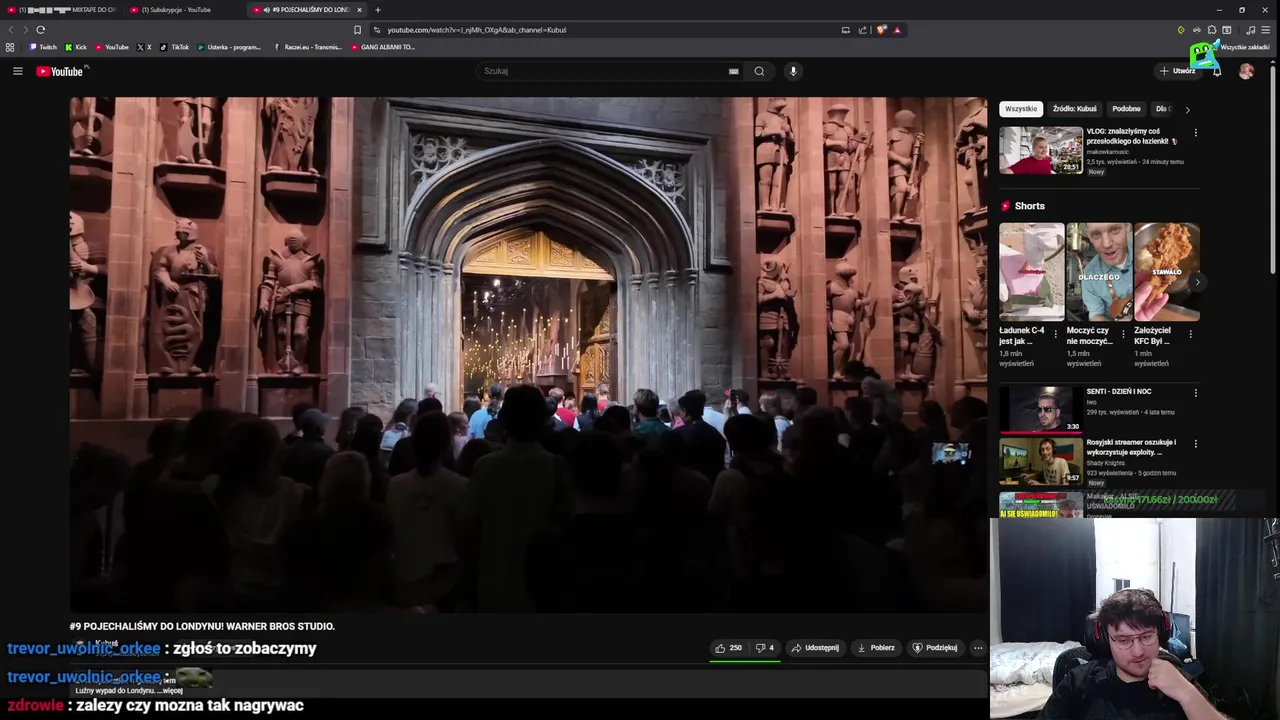1280x720 pixels.
Task: Click the Udostępnij share button
Action: tap(815, 648)
